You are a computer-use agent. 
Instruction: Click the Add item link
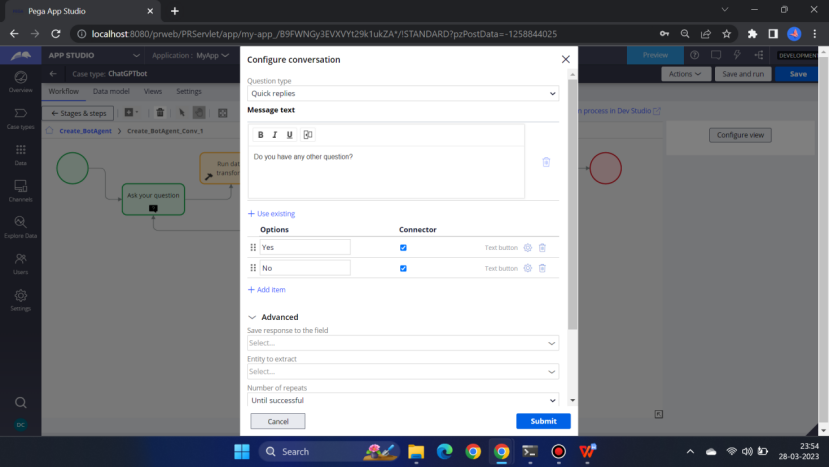point(267,290)
